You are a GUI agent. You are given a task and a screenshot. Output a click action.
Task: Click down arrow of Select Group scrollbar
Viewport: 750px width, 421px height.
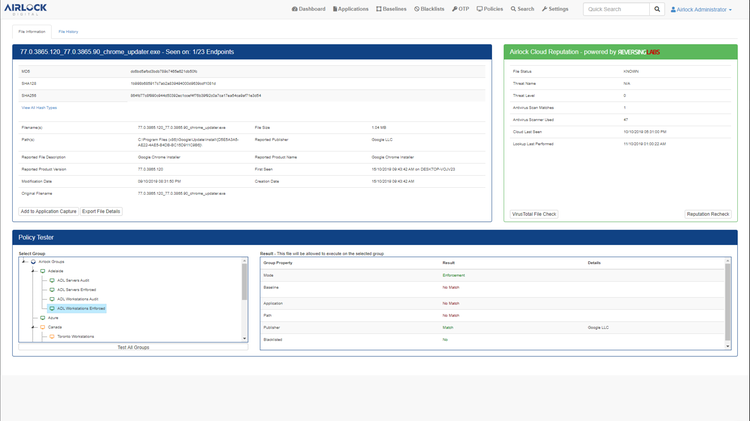pos(244,338)
